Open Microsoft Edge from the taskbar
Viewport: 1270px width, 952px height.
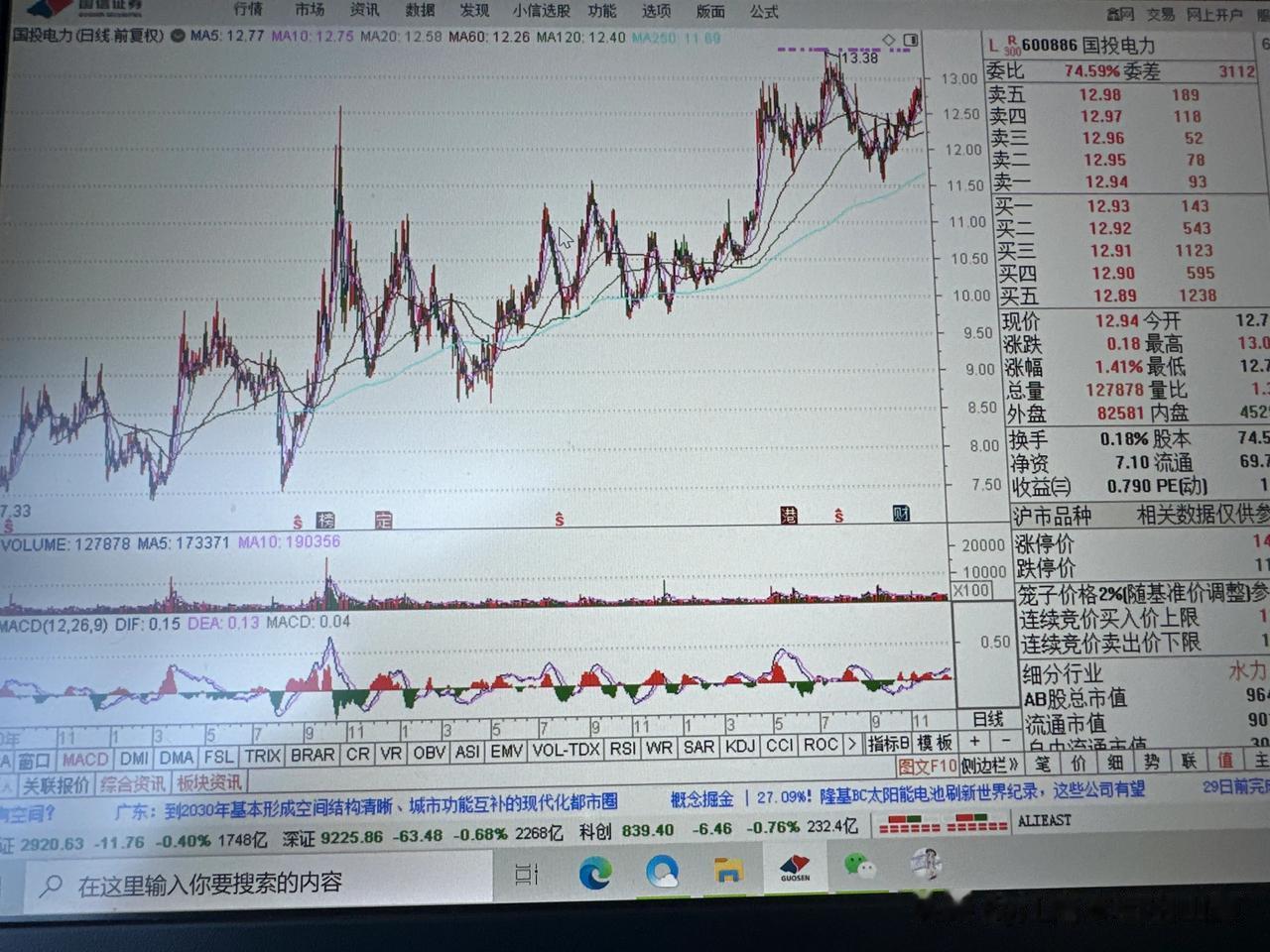pos(595,873)
